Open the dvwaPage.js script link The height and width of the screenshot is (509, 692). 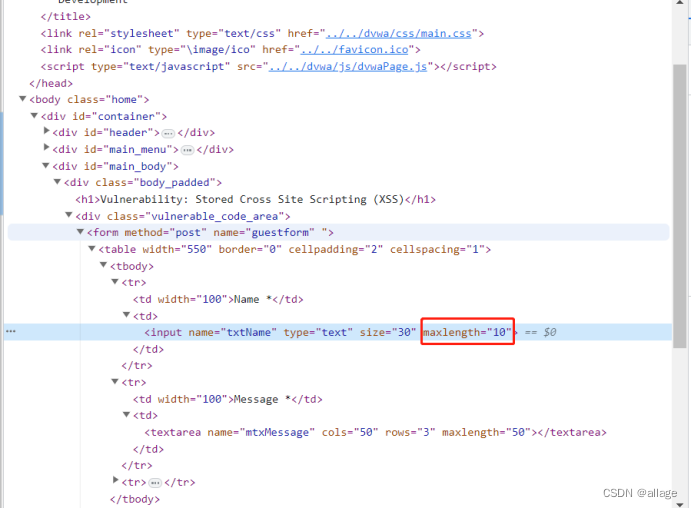pyautogui.click(x=348, y=67)
